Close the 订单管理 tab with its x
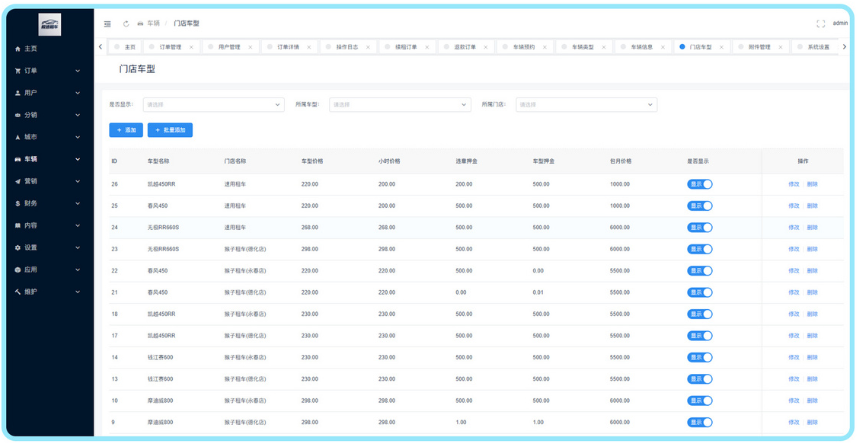The height and width of the screenshot is (443, 858). [x=191, y=47]
